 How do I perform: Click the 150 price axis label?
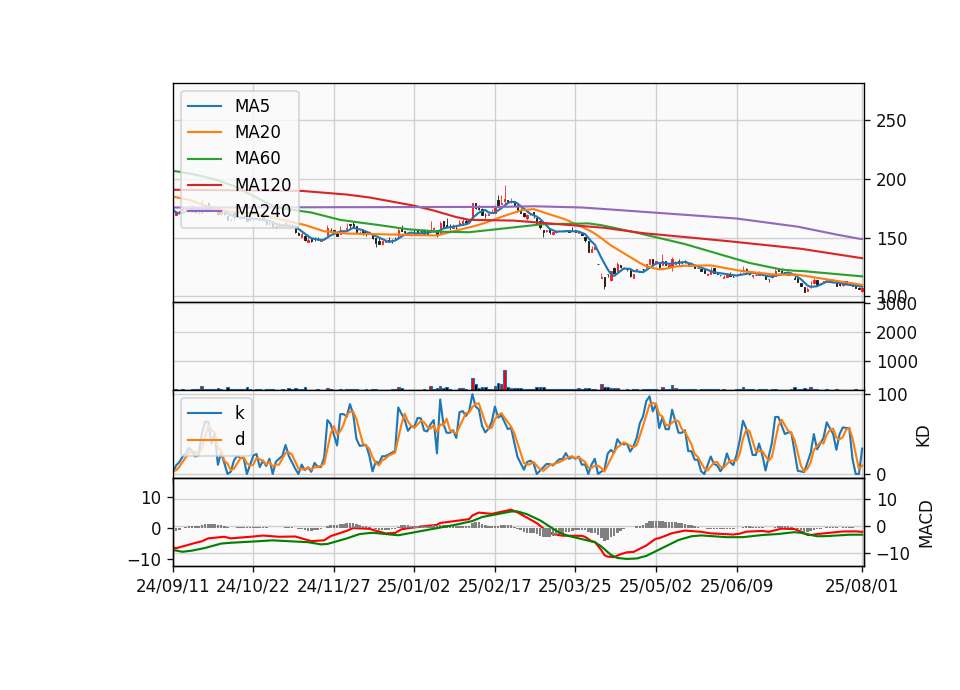[x=891, y=239]
